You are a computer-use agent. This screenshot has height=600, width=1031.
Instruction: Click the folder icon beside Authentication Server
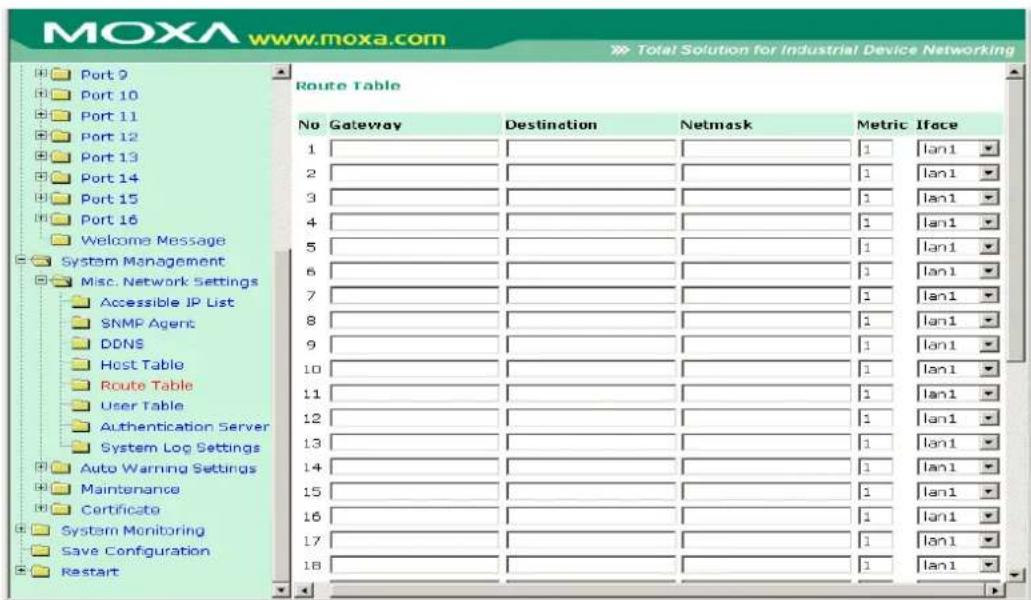pyautogui.click(x=80, y=427)
